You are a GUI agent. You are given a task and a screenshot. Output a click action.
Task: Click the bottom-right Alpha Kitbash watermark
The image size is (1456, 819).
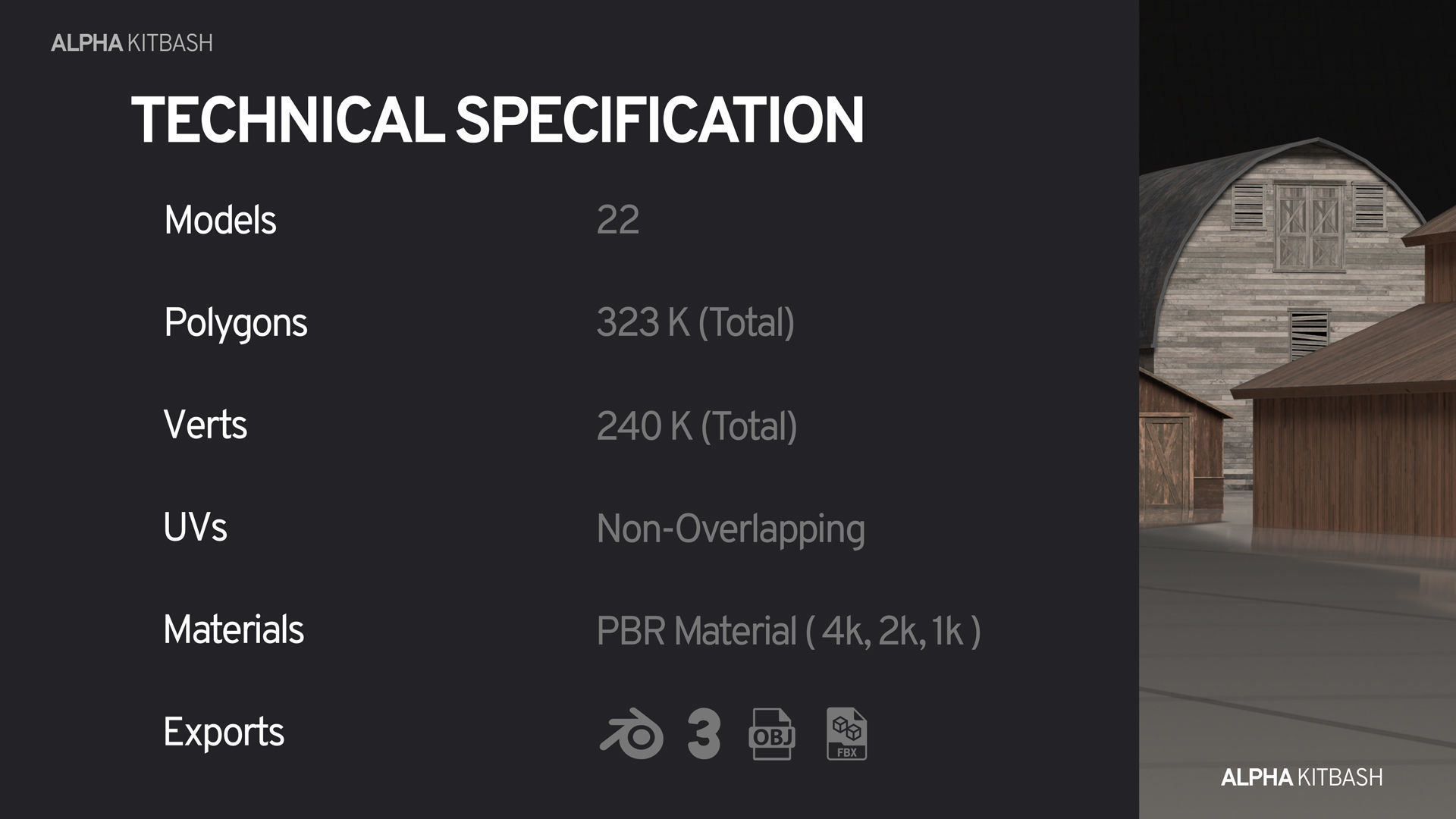click(x=1301, y=777)
